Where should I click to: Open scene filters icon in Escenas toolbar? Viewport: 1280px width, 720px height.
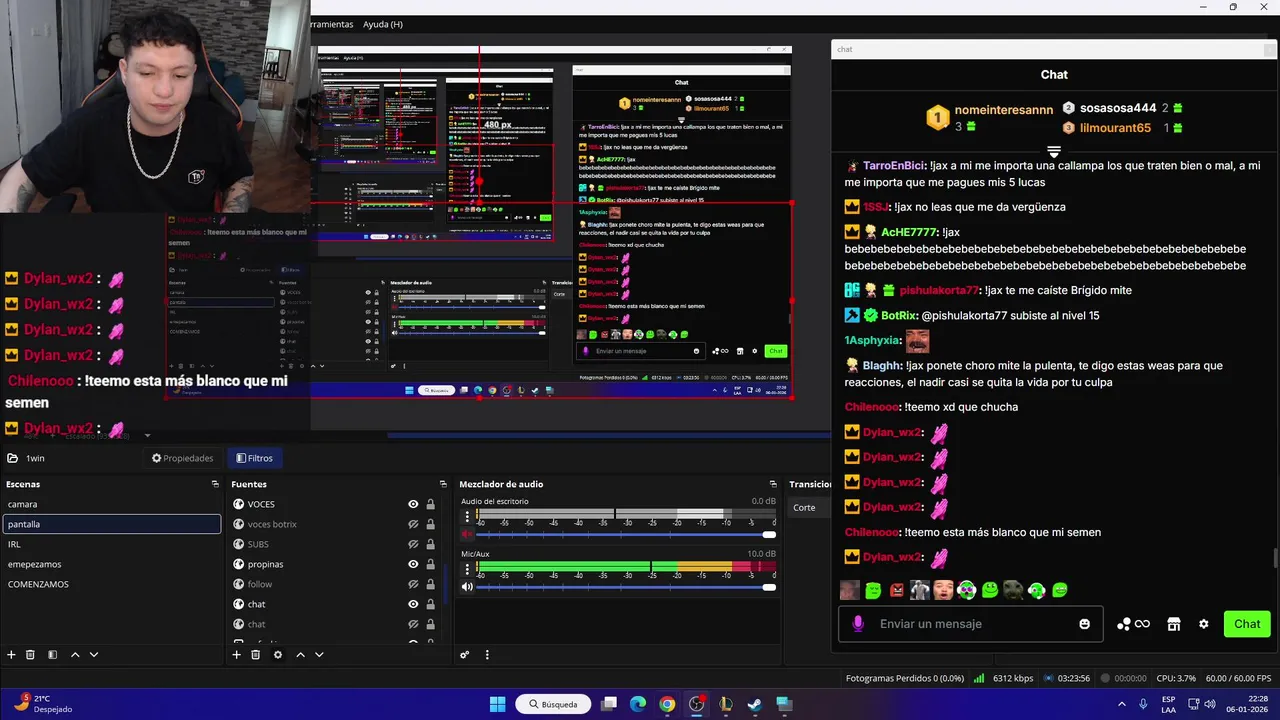(x=52, y=655)
